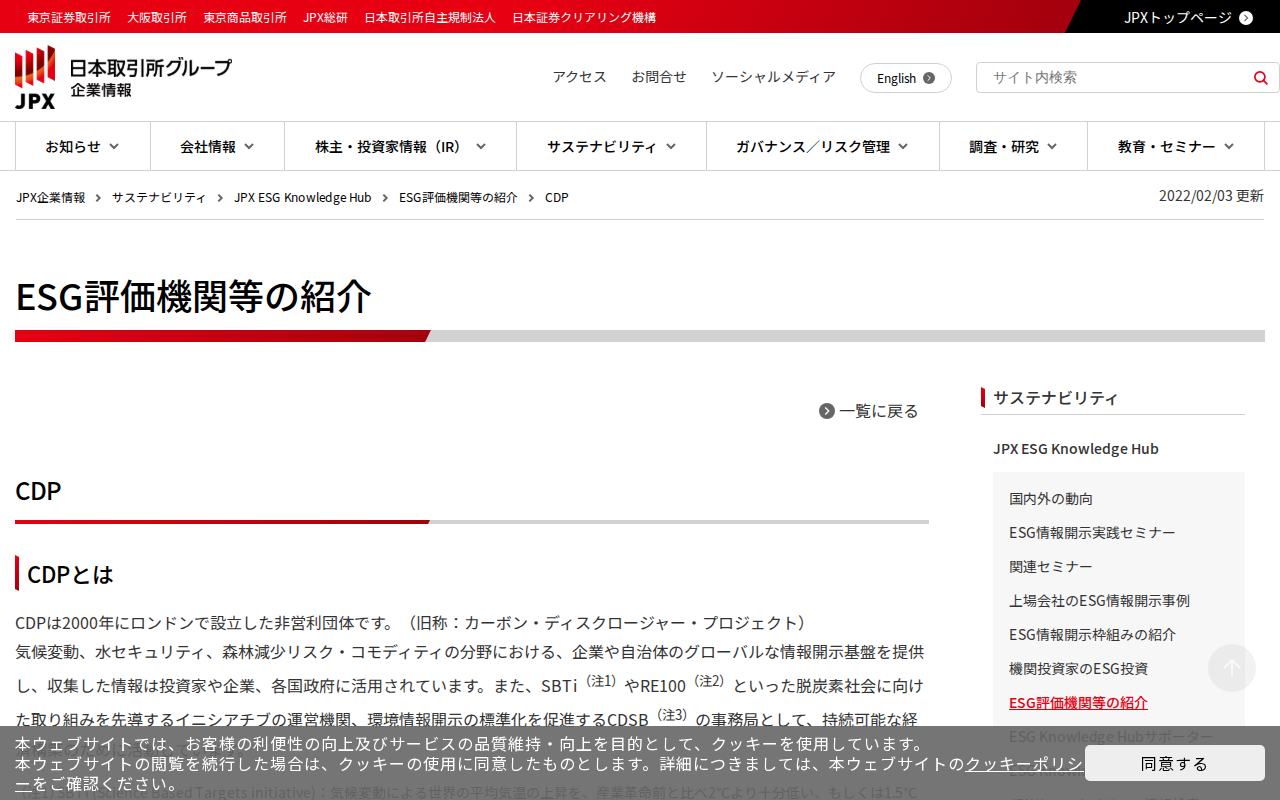Open 国内外の動向 in sidebar
The image size is (1280, 800).
(1051, 498)
